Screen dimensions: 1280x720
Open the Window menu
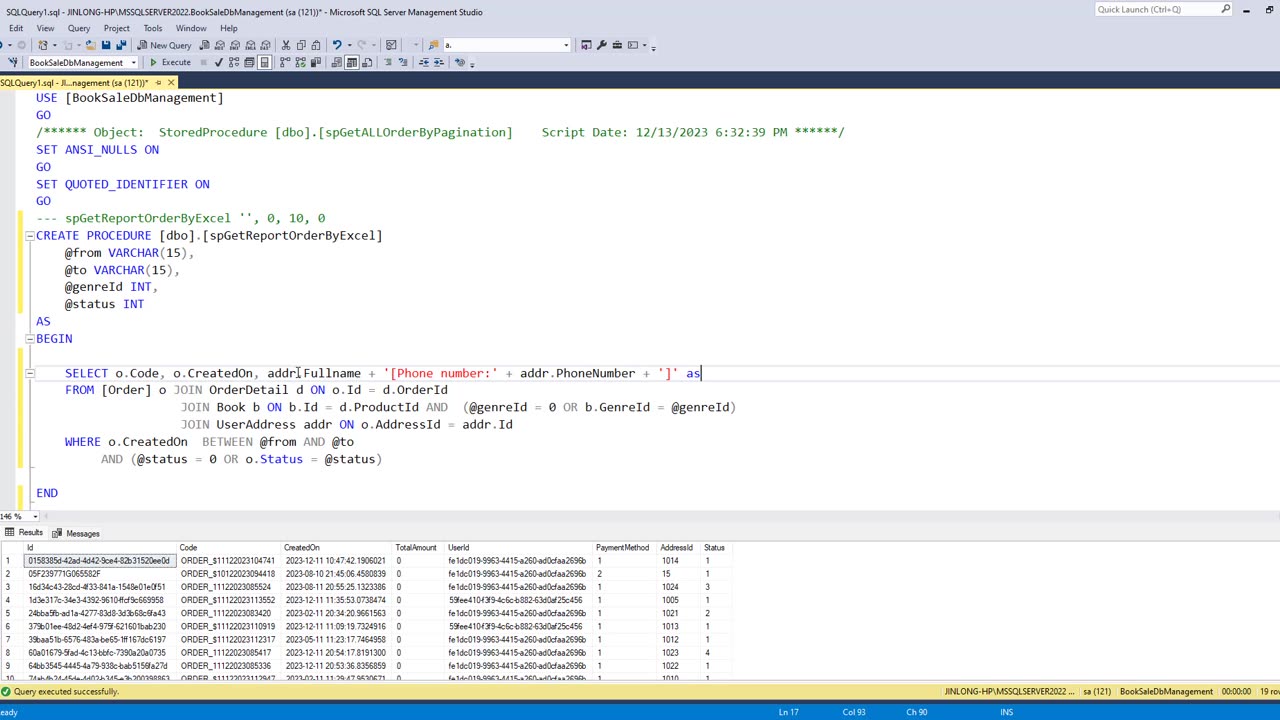point(191,28)
